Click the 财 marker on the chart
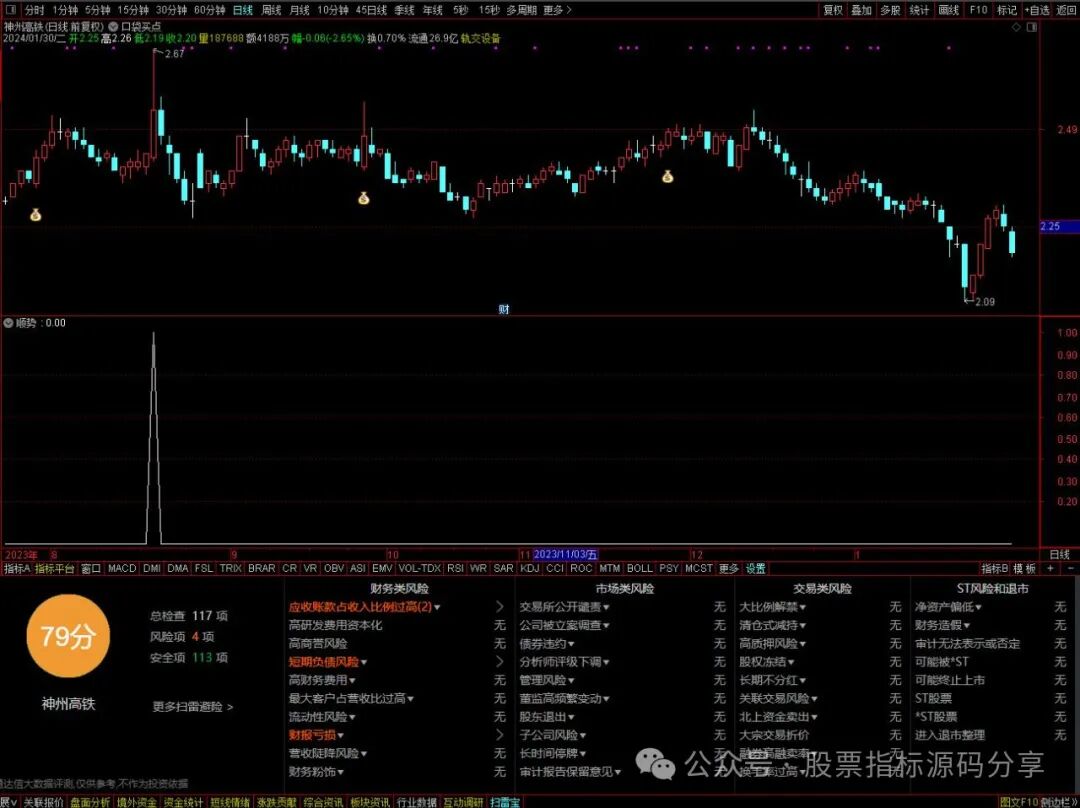1080x808 pixels. [503, 309]
